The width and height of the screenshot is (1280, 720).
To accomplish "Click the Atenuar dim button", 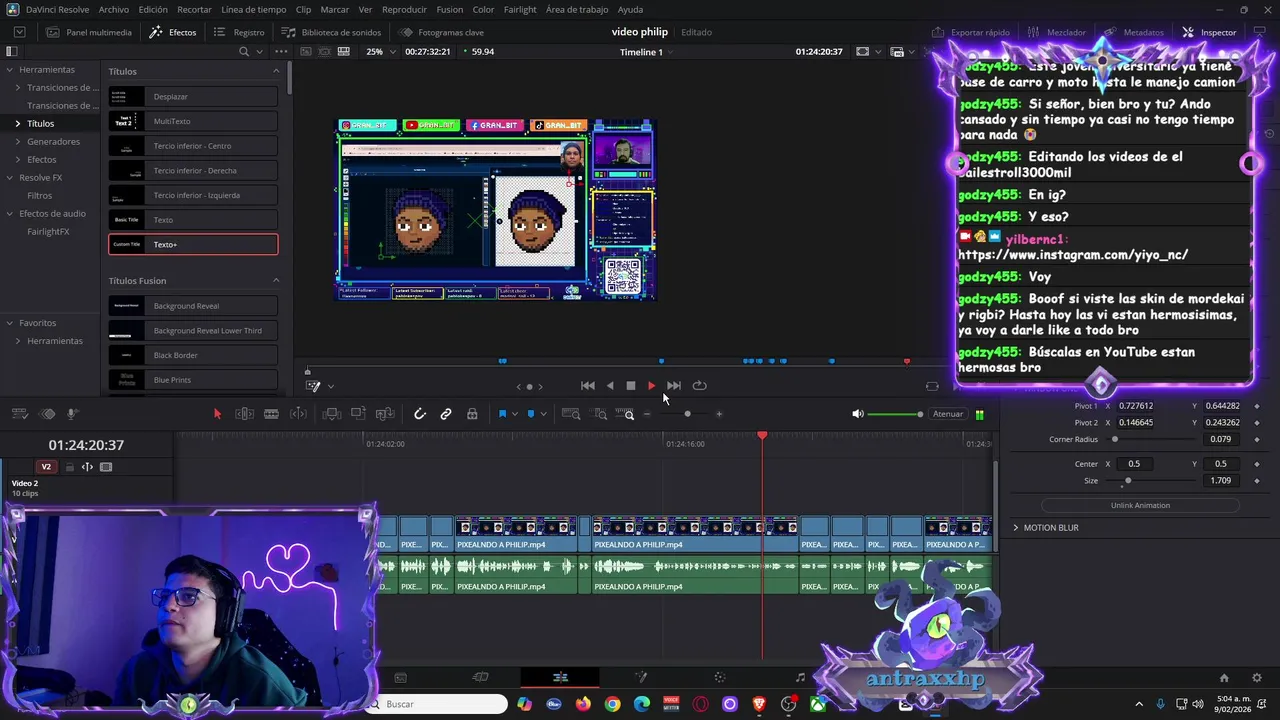I will (x=947, y=414).
